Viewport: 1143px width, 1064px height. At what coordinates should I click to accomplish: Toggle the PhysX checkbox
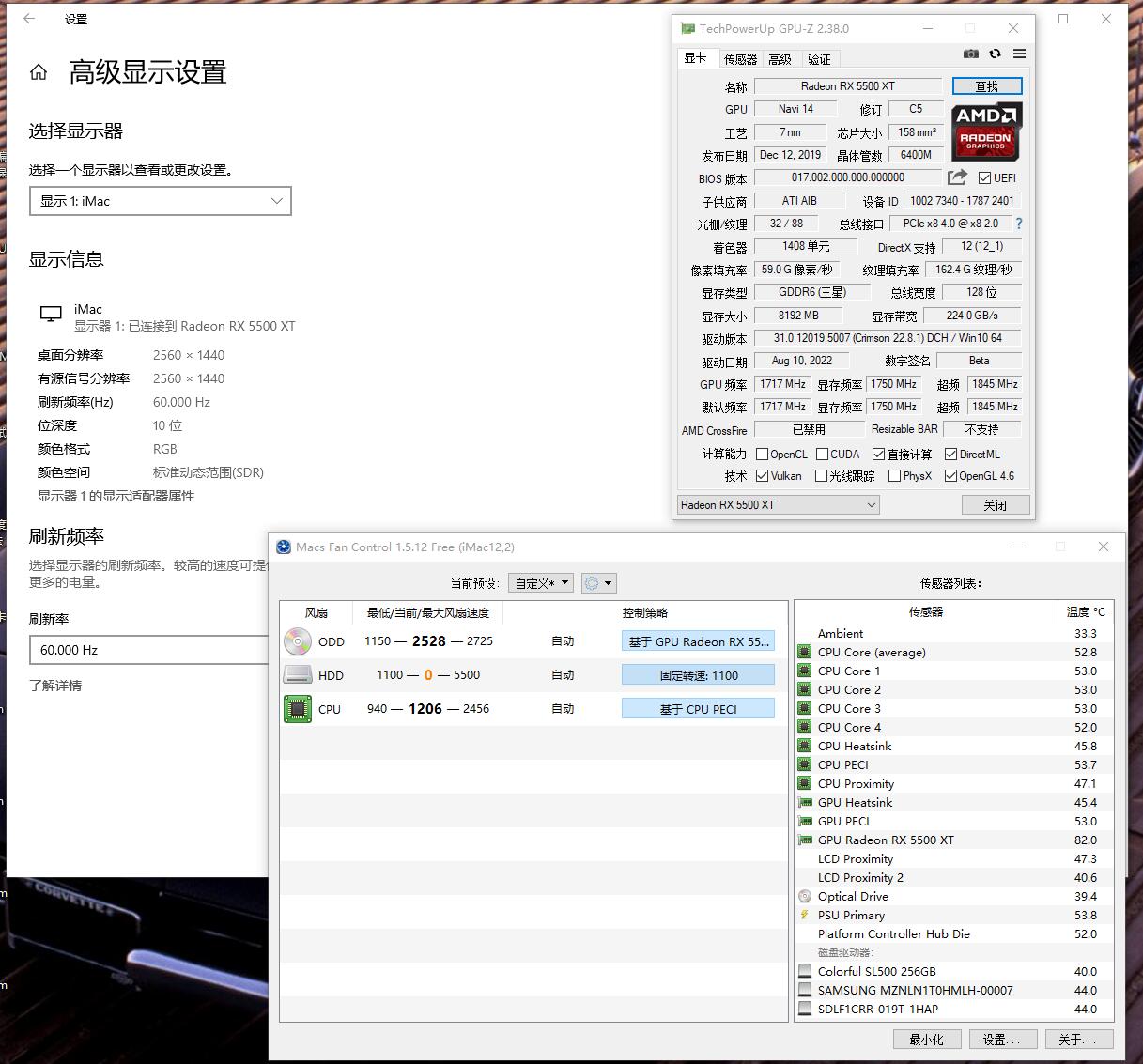894,476
